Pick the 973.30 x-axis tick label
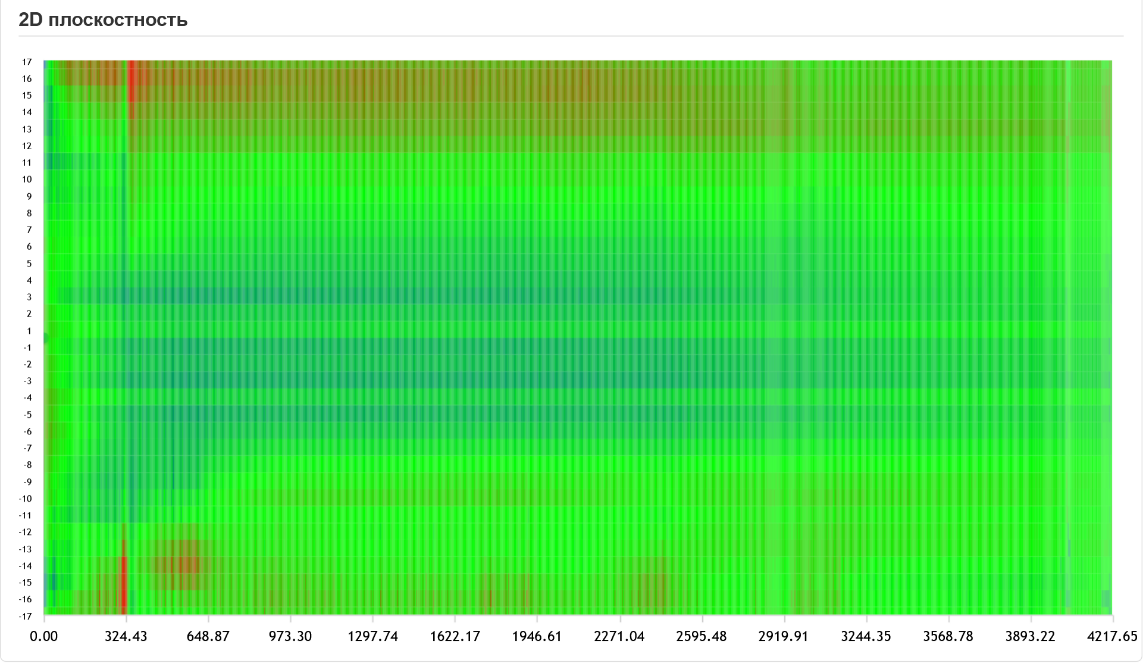1145x671 pixels. [290, 635]
